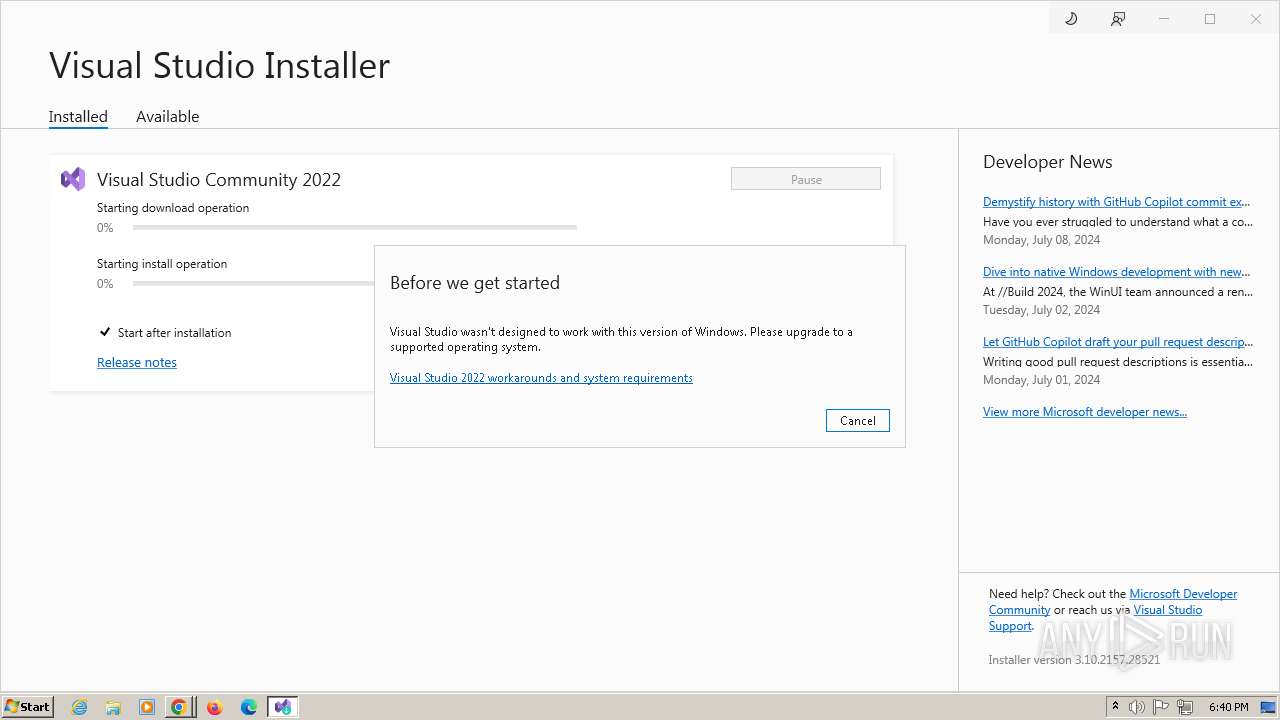Click 'Visual Studio Community 2022' product title

[219, 180]
